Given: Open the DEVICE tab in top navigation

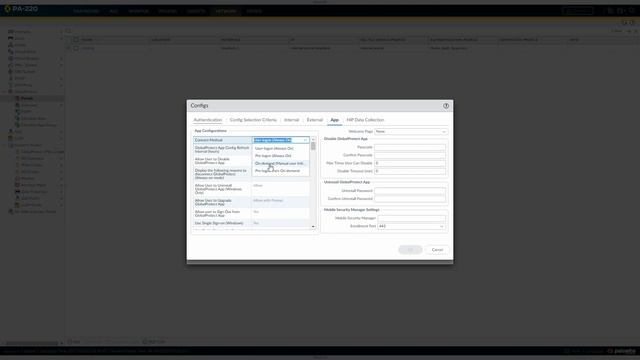Looking at the screenshot, I should [x=254, y=11].
